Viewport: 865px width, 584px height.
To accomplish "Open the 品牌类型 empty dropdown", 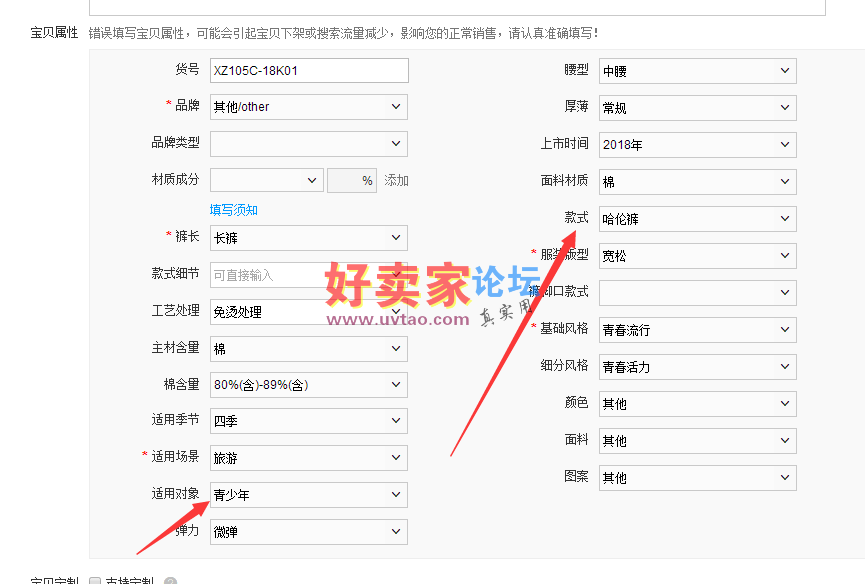I will click(x=308, y=144).
